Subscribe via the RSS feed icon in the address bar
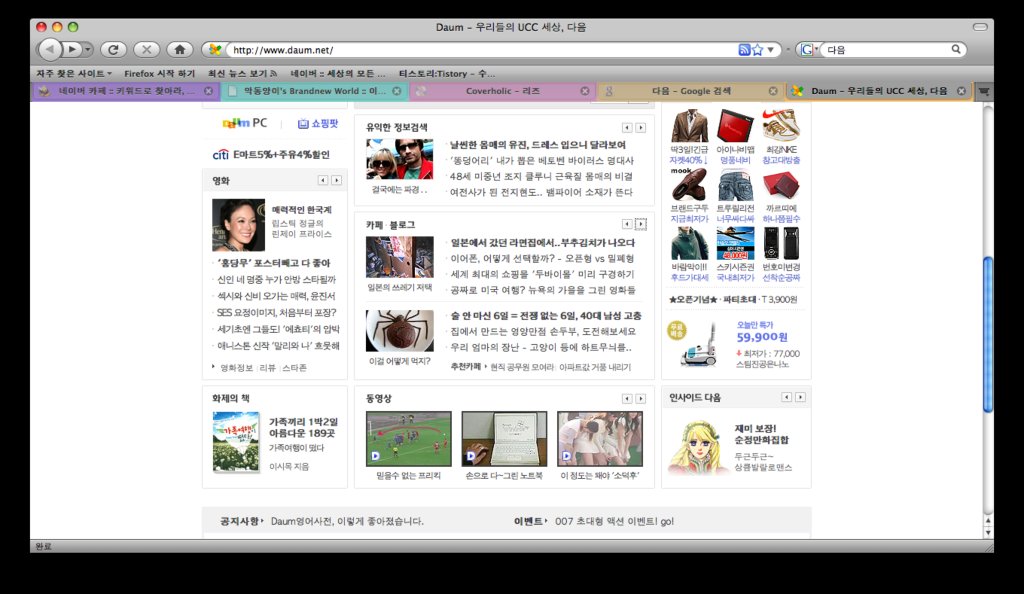 pyautogui.click(x=744, y=50)
